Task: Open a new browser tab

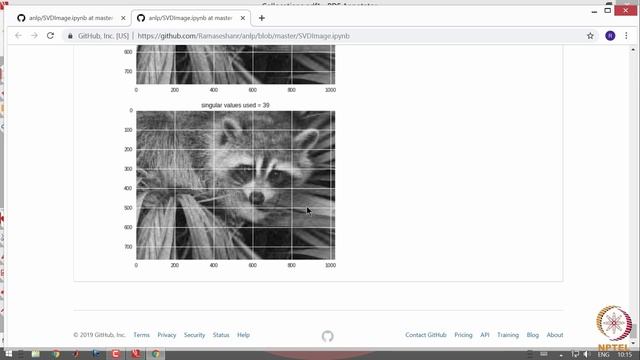Action: (262, 18)
